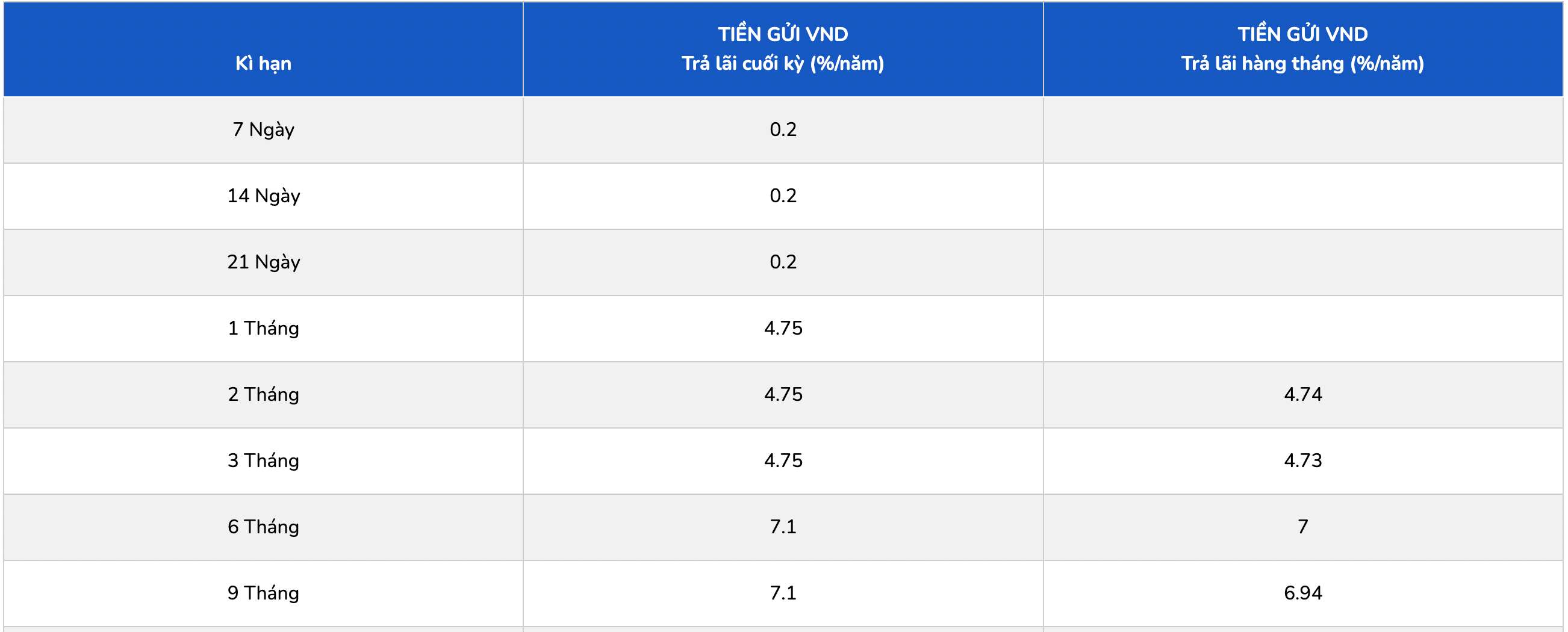
Task: Click the 6.94 monthly rate value
Action: coord(1302,593)
